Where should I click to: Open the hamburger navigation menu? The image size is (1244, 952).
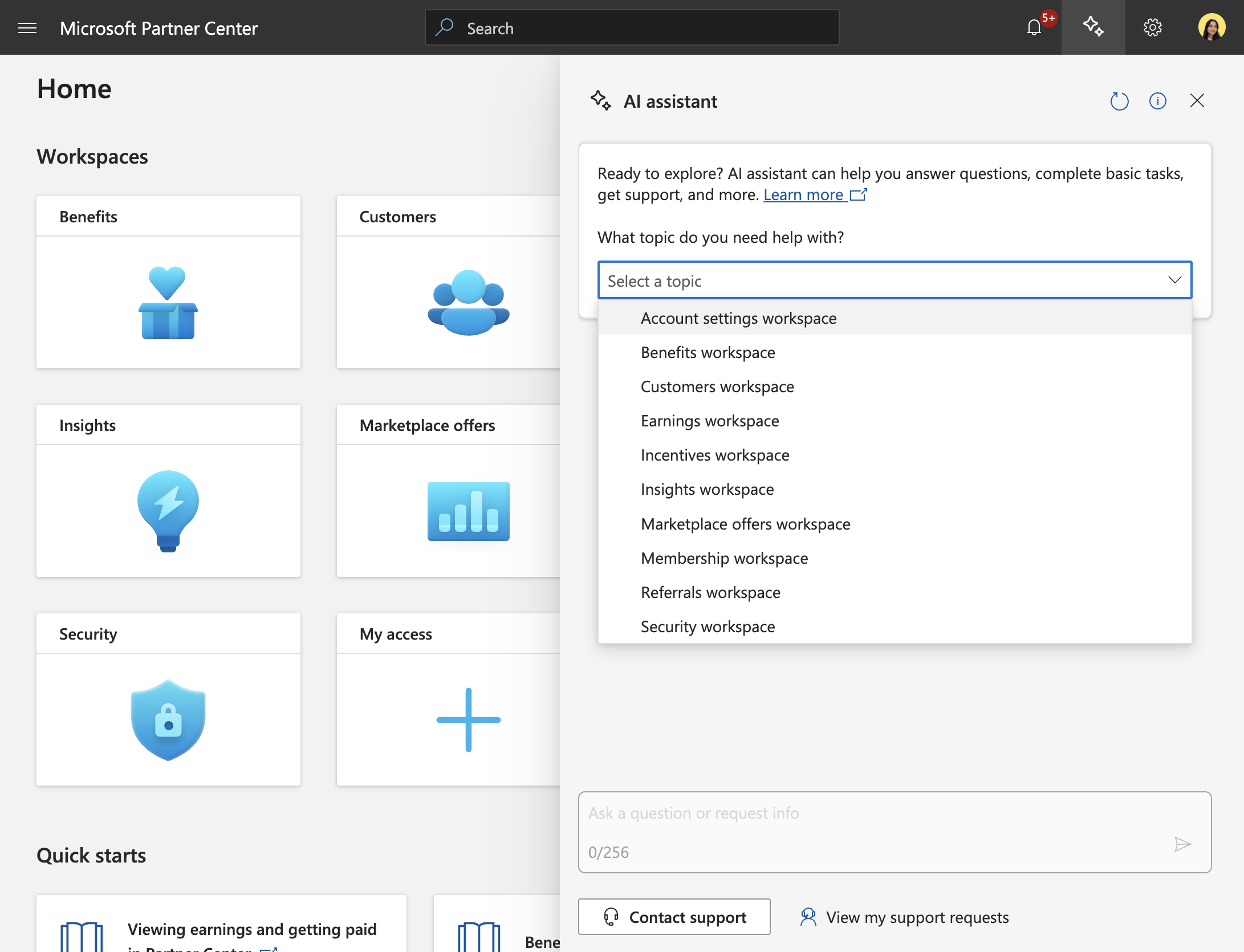click(x=27, y=28)
